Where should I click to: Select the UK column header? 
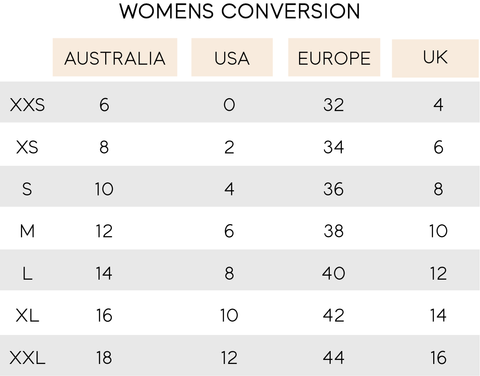[435, 58]
